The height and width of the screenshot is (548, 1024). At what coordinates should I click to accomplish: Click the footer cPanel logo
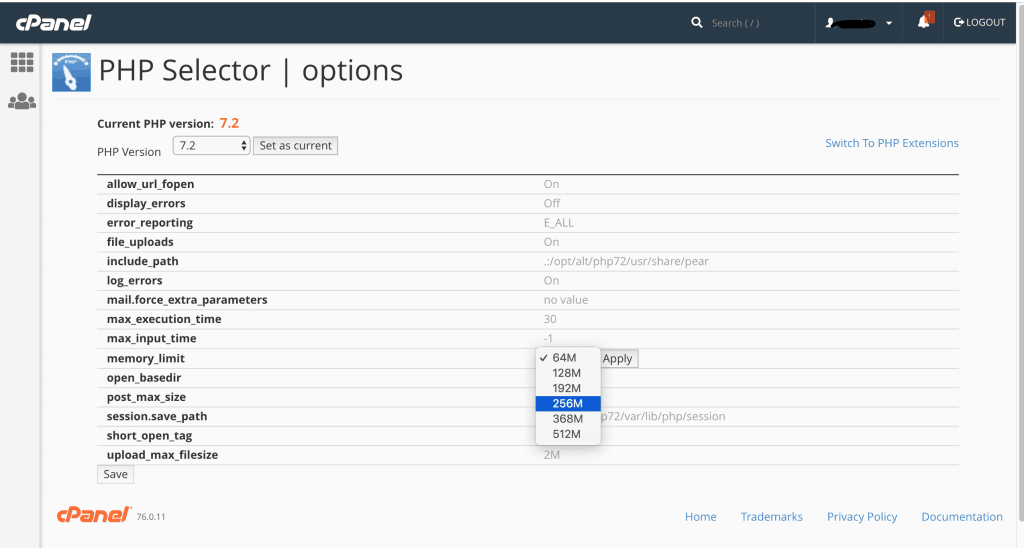click(x=94, y=515)
